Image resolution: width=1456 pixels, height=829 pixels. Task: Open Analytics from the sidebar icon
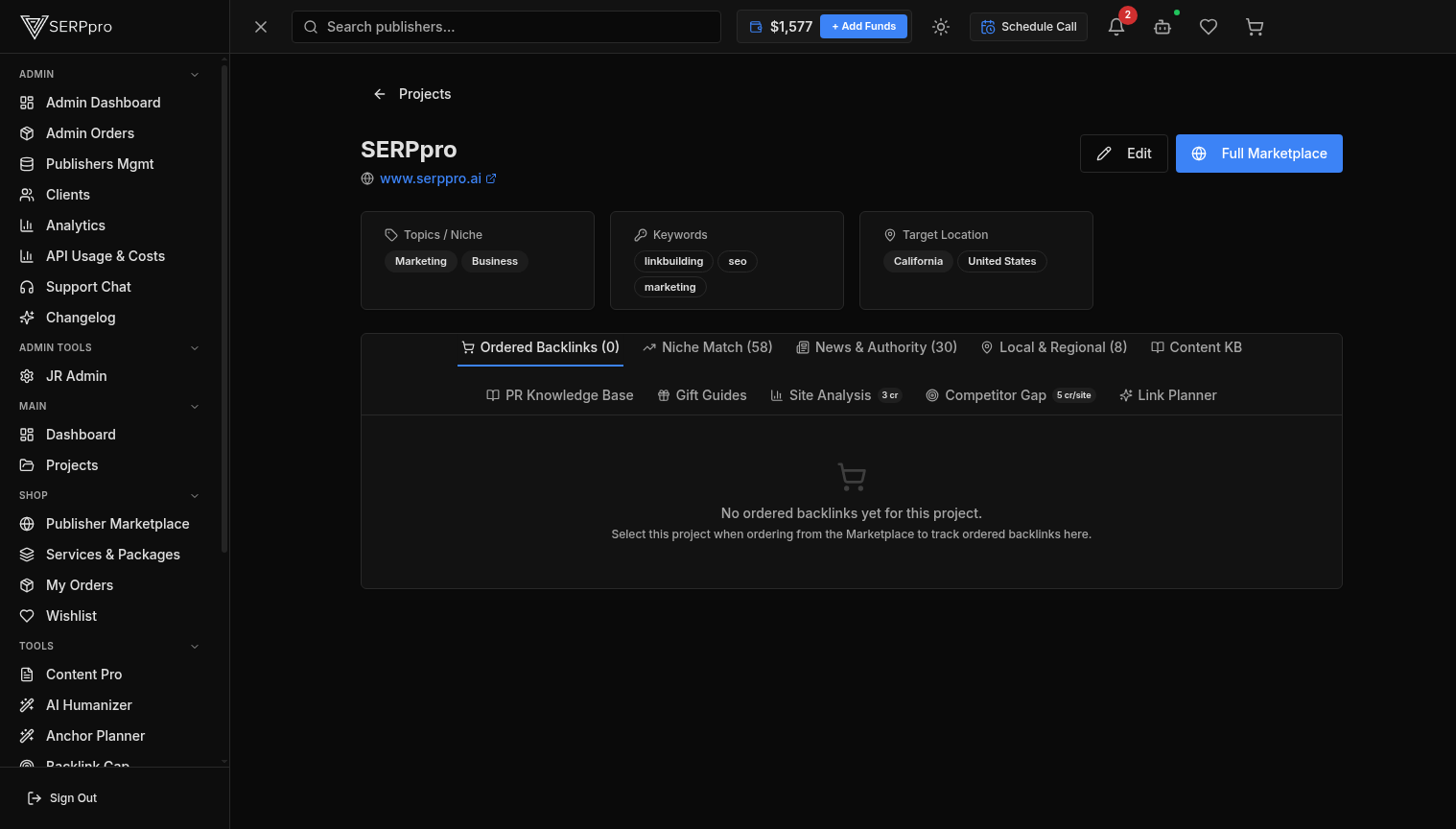pyautogui.click(x=27, y=225)
